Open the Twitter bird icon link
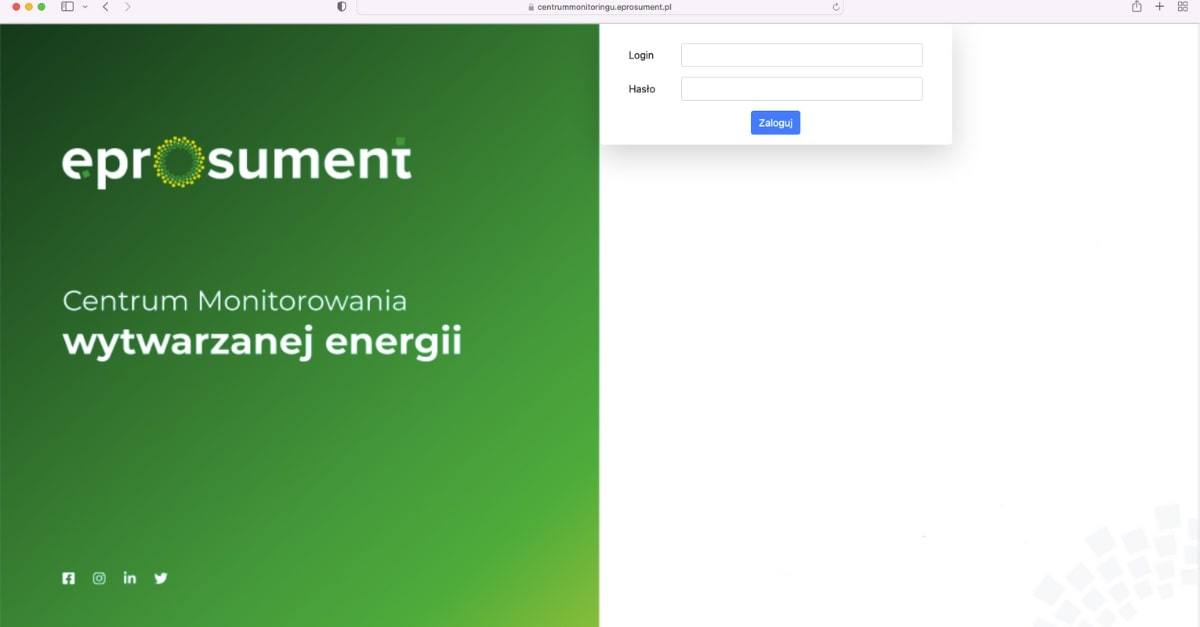The image size is (1200, 627). tap(161, 578)
